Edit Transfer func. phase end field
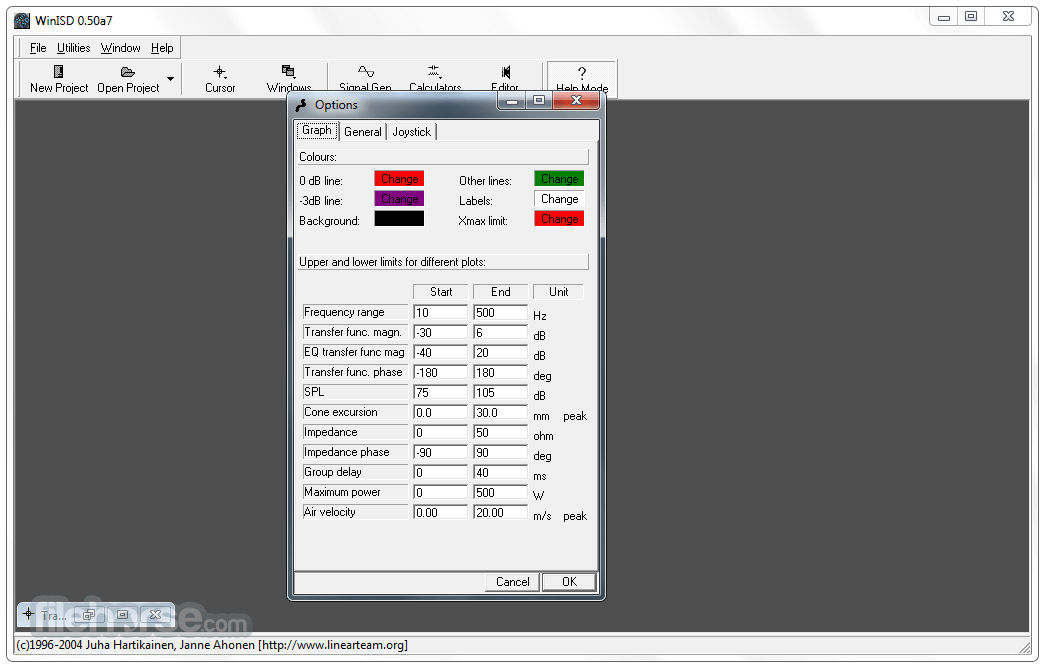Screen dimensions: 1046x668 (500, 372)
